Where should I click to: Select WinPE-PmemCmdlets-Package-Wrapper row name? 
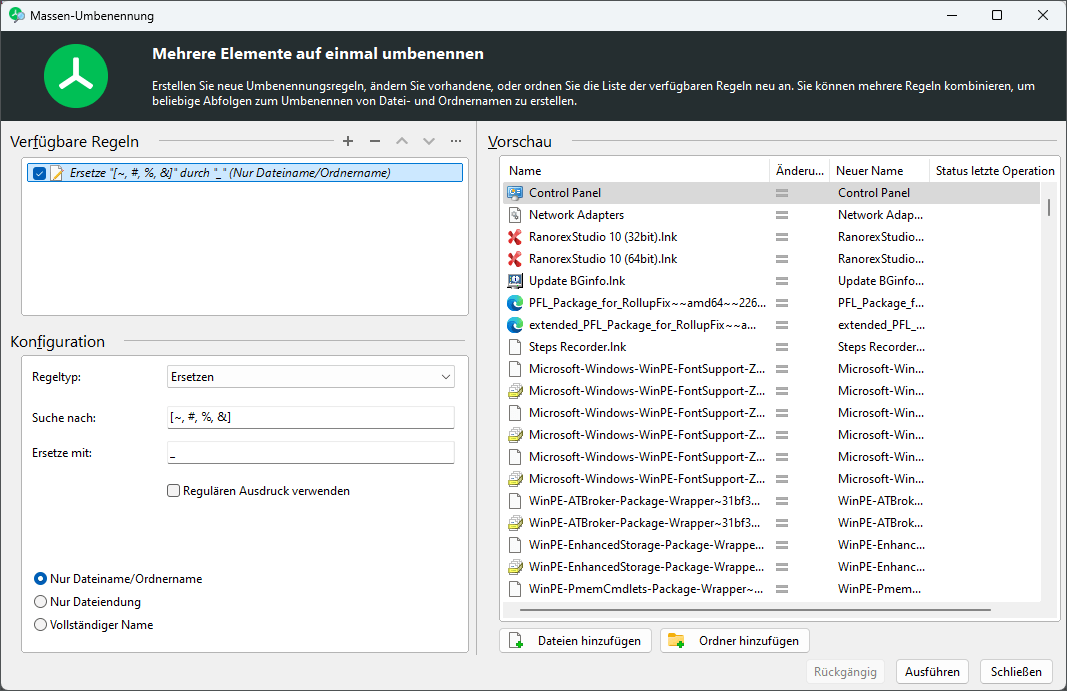click(x=646, y=589)
